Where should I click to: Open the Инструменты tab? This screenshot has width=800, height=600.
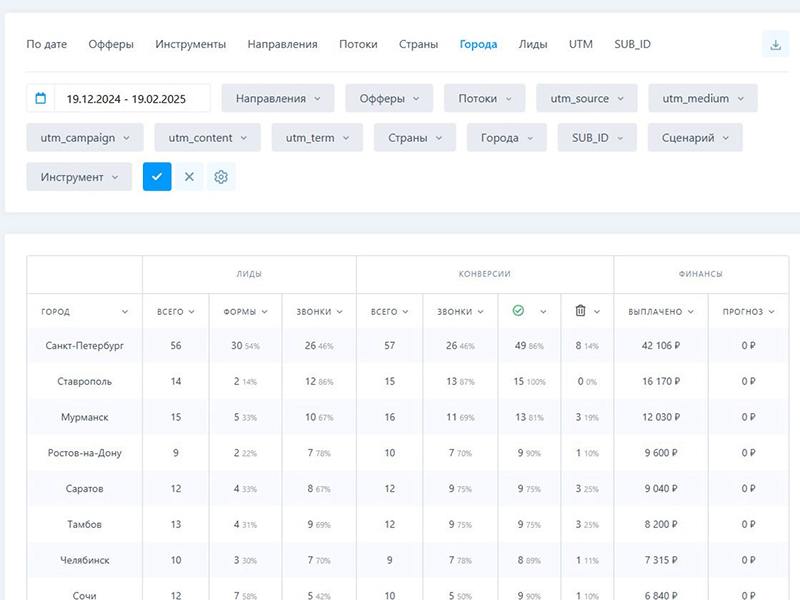tap(190, 44)
